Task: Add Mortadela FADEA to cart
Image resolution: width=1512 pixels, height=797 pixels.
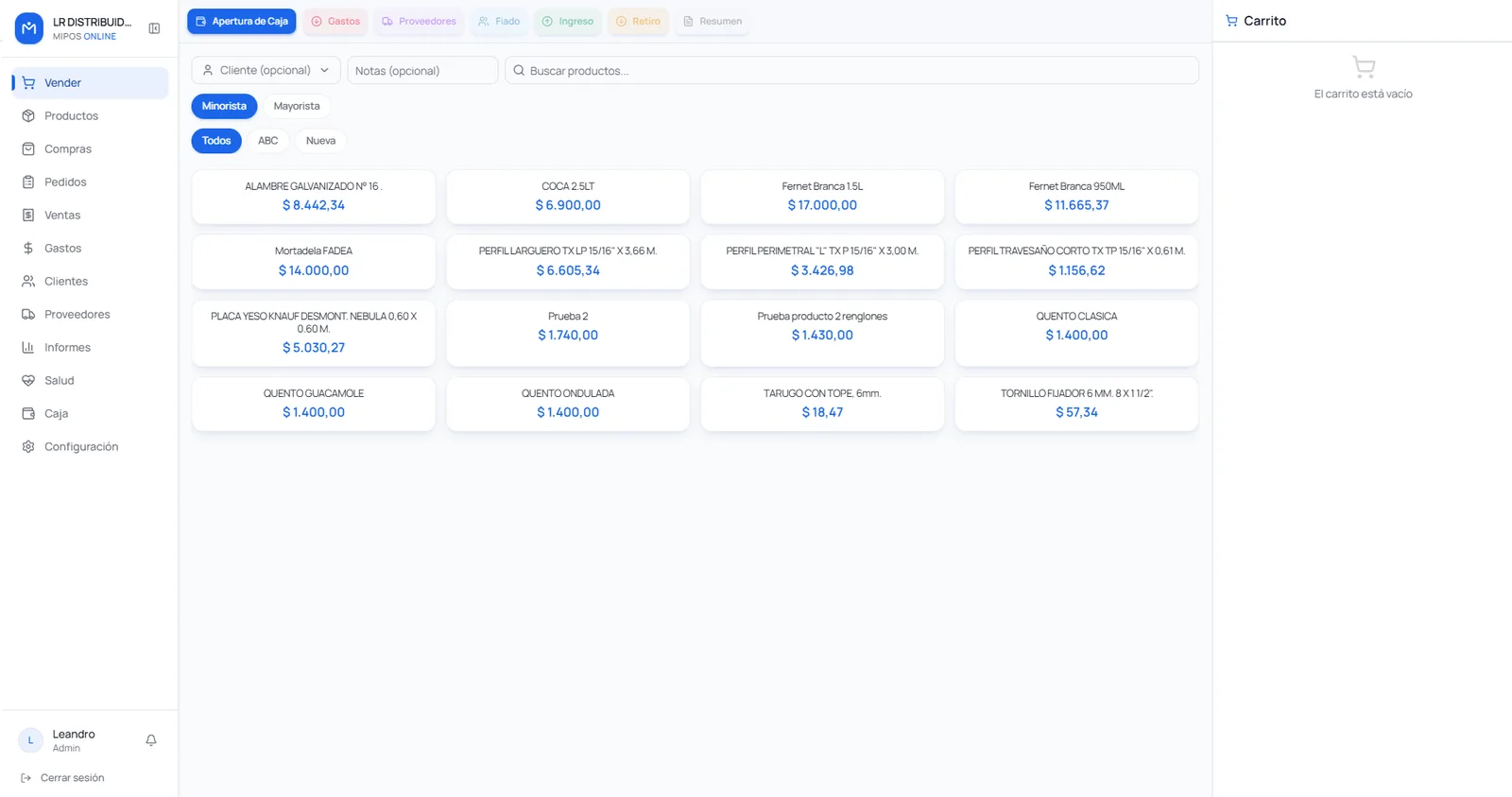Action: [x=314, y=262]
